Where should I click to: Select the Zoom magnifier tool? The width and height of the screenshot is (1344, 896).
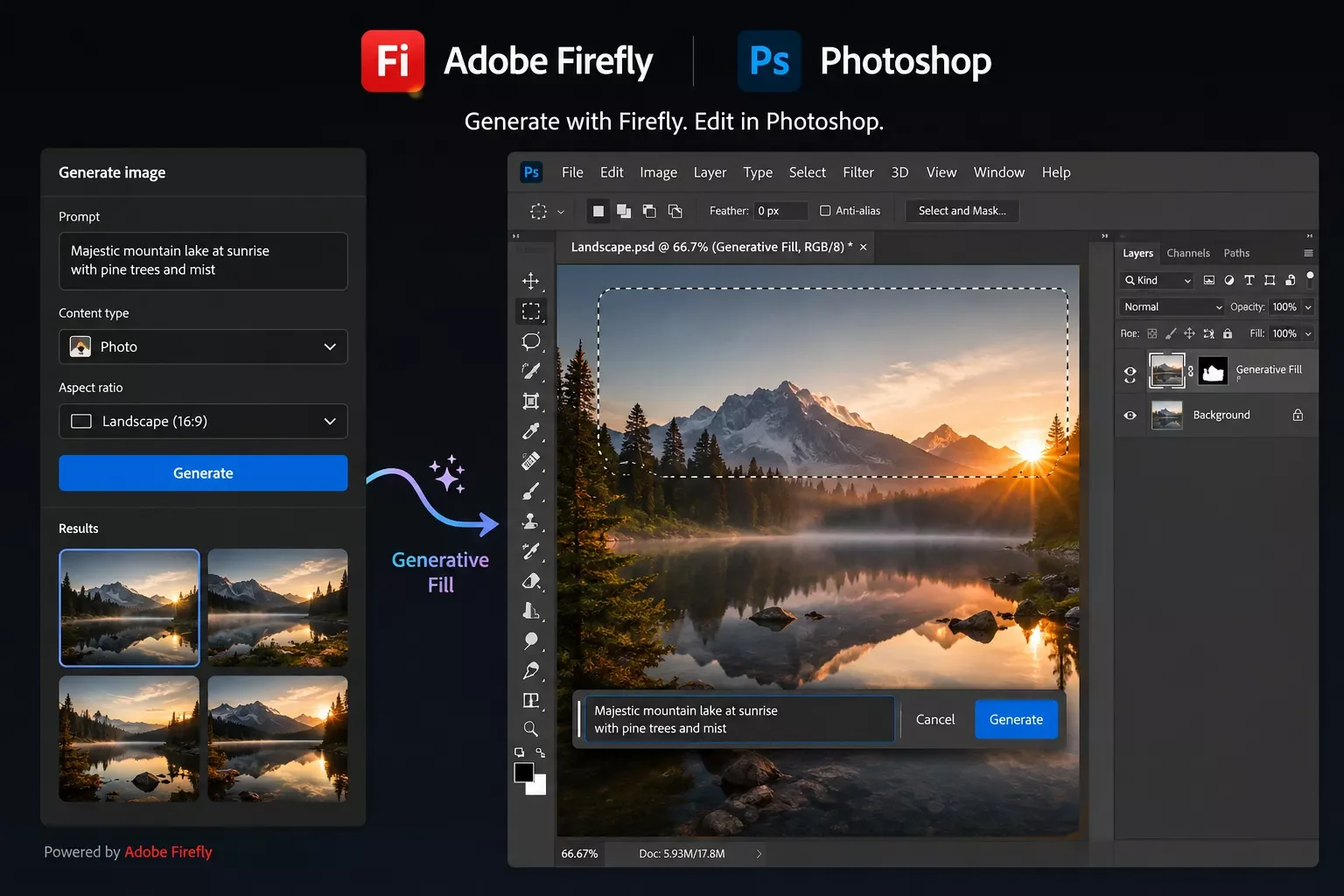tap(530, 729)
